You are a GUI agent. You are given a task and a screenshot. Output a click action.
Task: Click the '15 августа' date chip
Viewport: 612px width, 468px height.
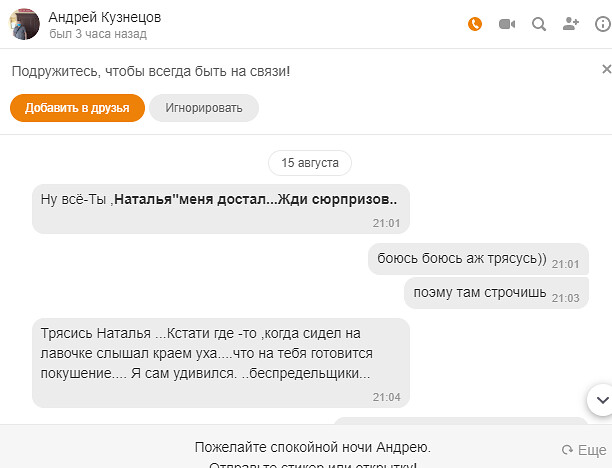tap(310, 162)
